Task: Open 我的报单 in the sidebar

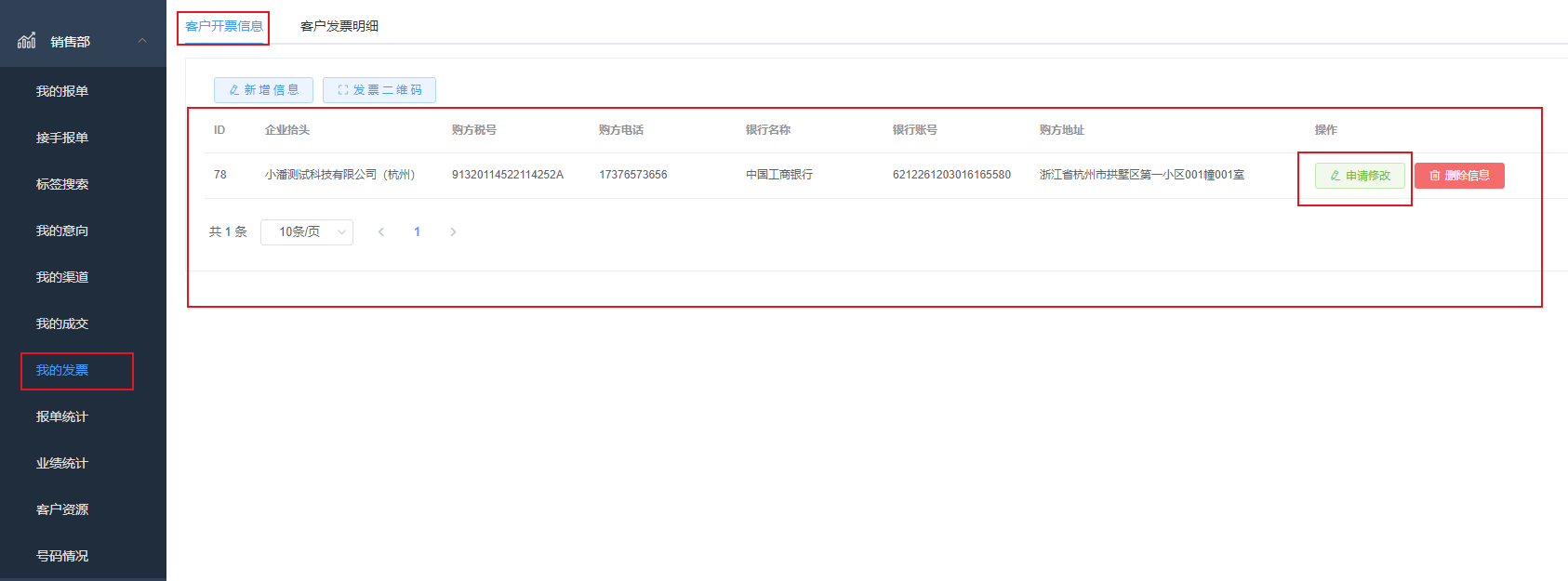Action: click(x=62, y=91)
